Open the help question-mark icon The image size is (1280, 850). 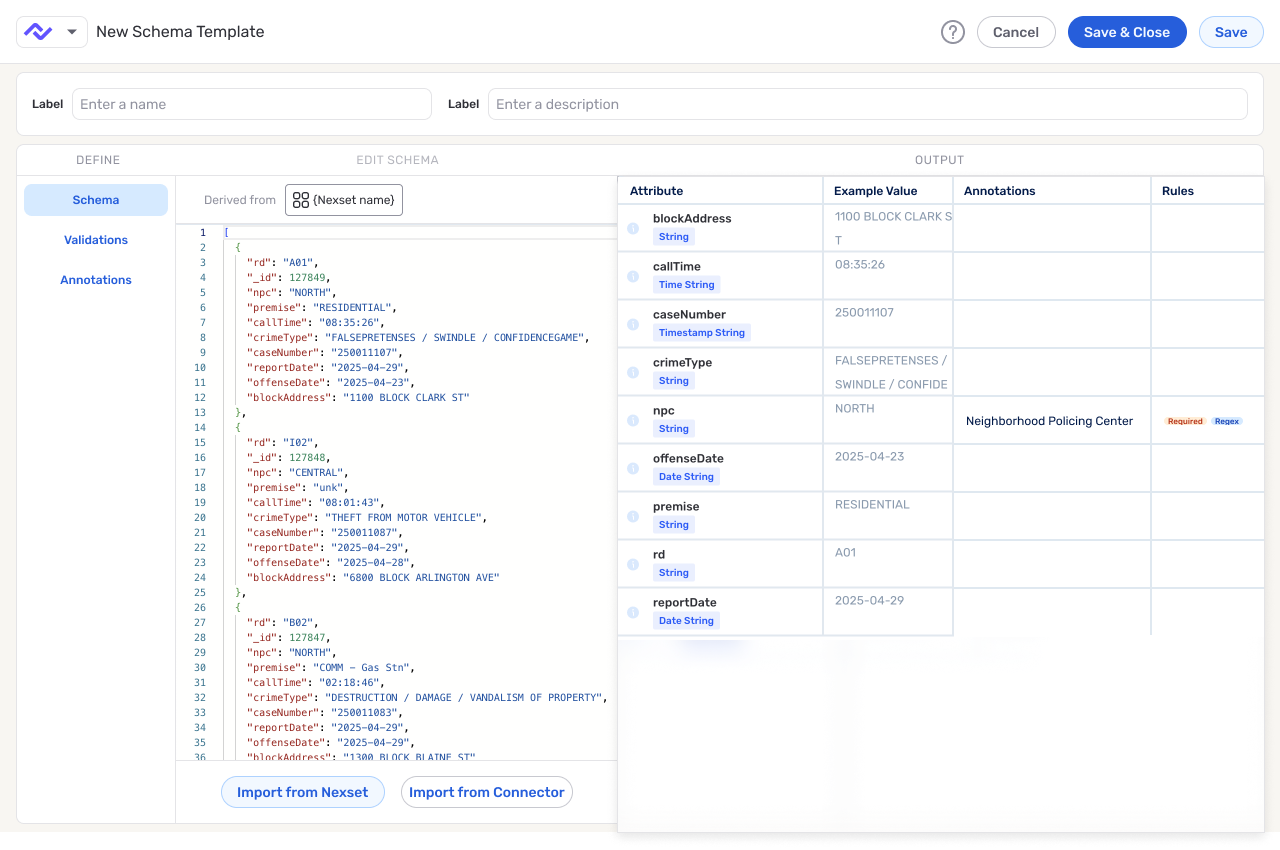953,31
